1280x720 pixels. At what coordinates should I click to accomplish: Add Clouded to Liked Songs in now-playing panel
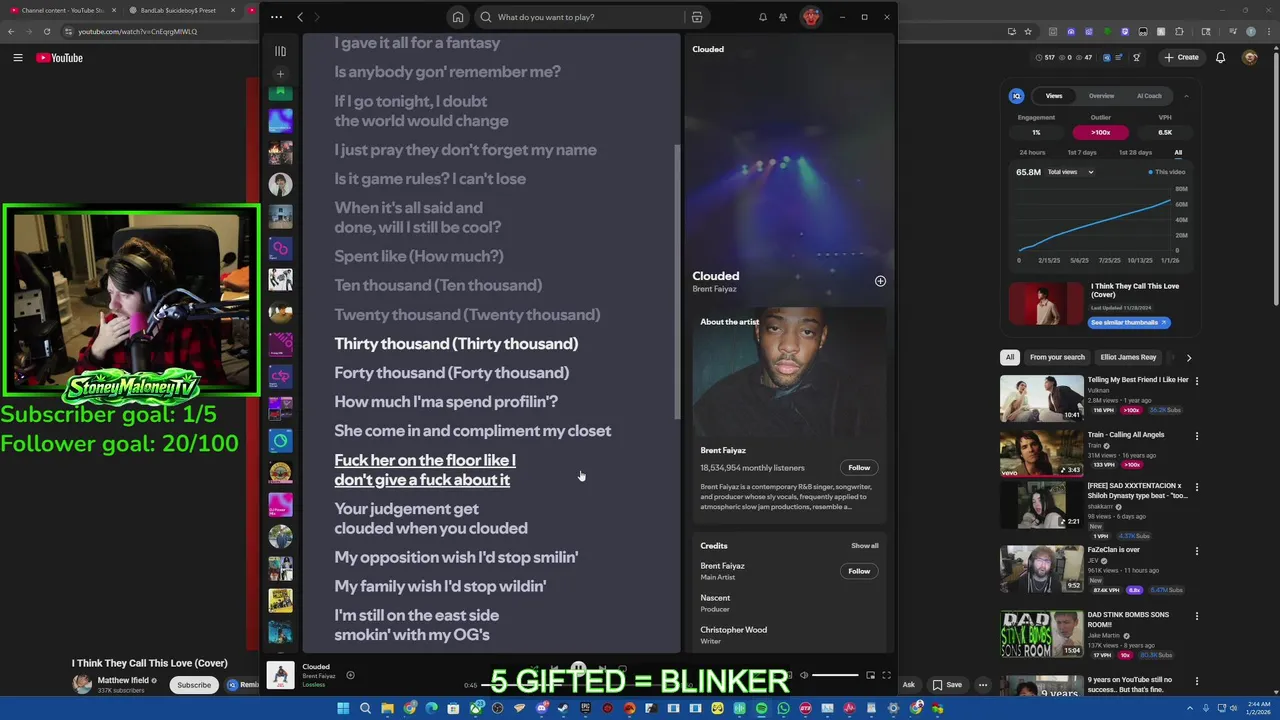pyautogui.click(x=880, y=281)
